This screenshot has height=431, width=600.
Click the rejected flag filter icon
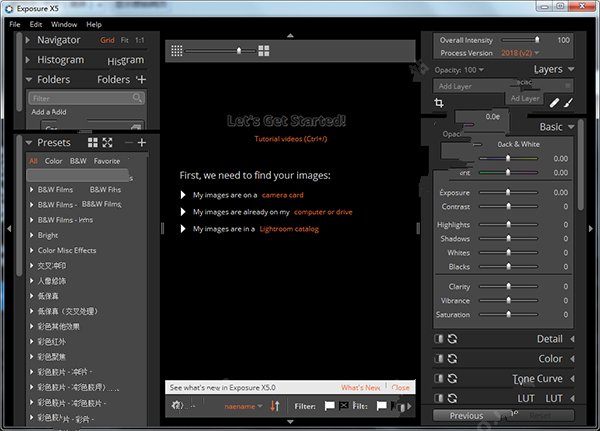click(x=344, y=406)
